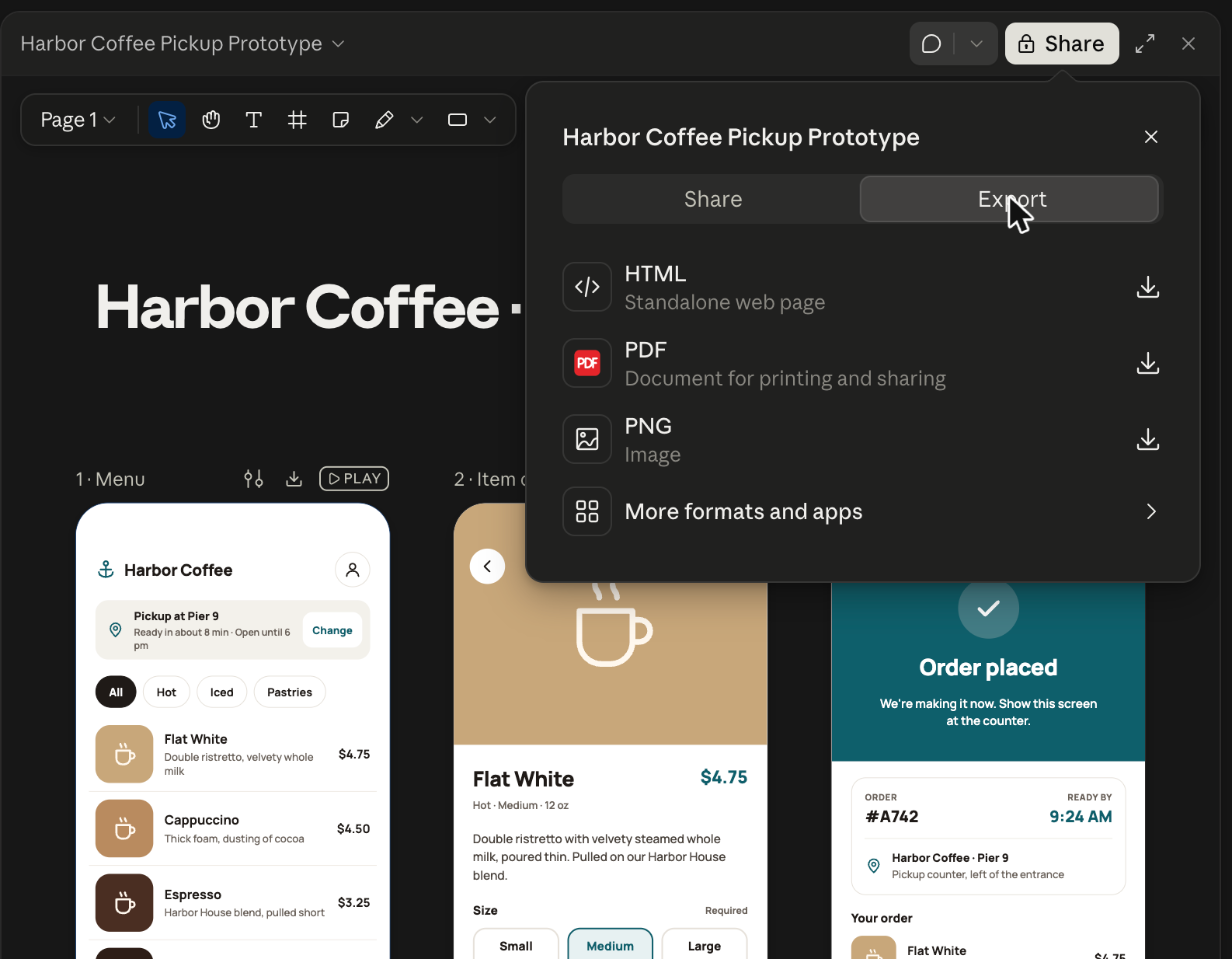Open the Menu frame adjust settings icon

[x=254, y=479]
